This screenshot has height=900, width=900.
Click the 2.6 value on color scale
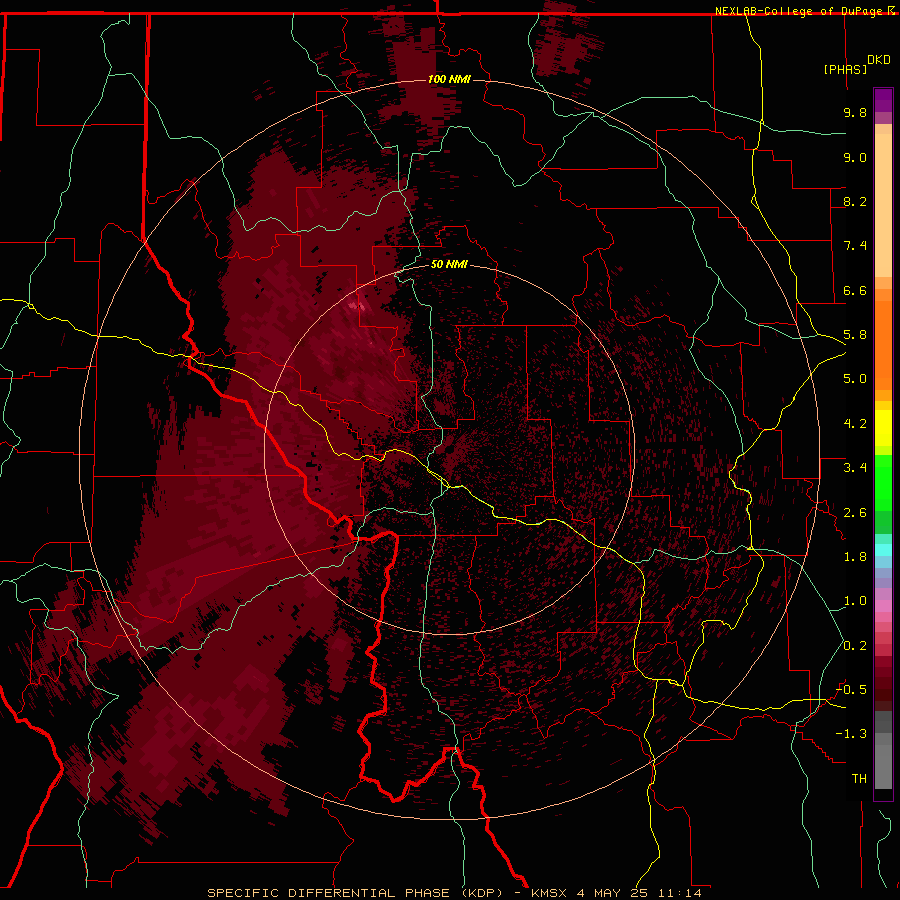[x=855, y=513]
